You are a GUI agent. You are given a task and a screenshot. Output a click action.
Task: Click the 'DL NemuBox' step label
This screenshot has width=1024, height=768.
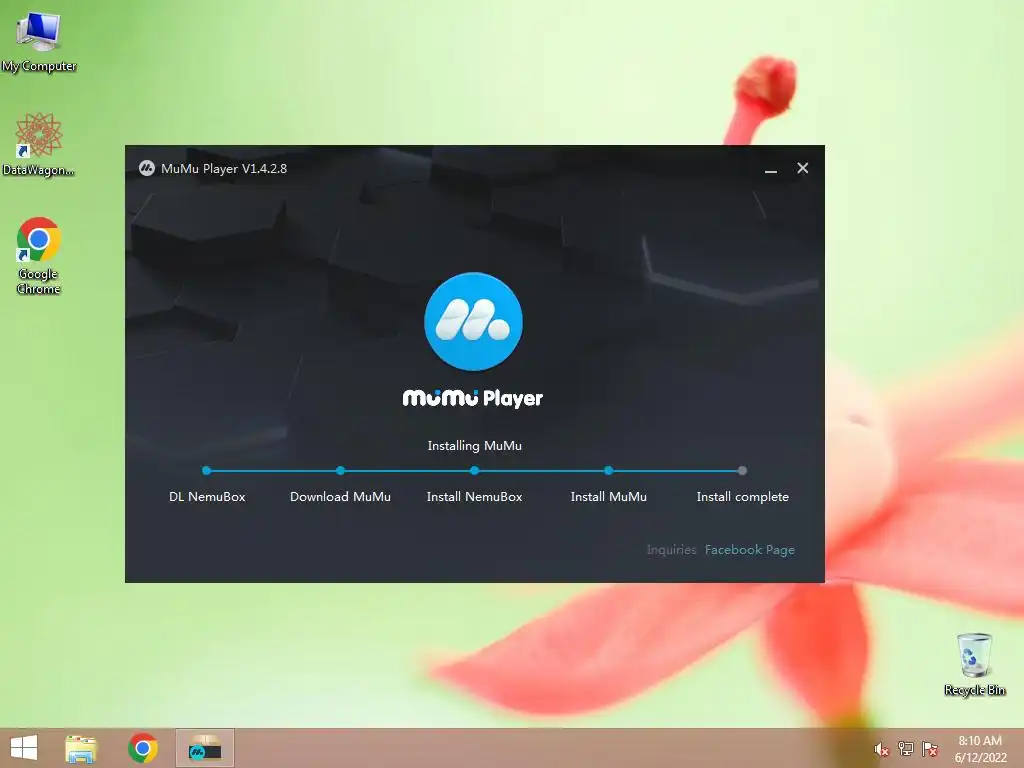click(x=207, y=497)
